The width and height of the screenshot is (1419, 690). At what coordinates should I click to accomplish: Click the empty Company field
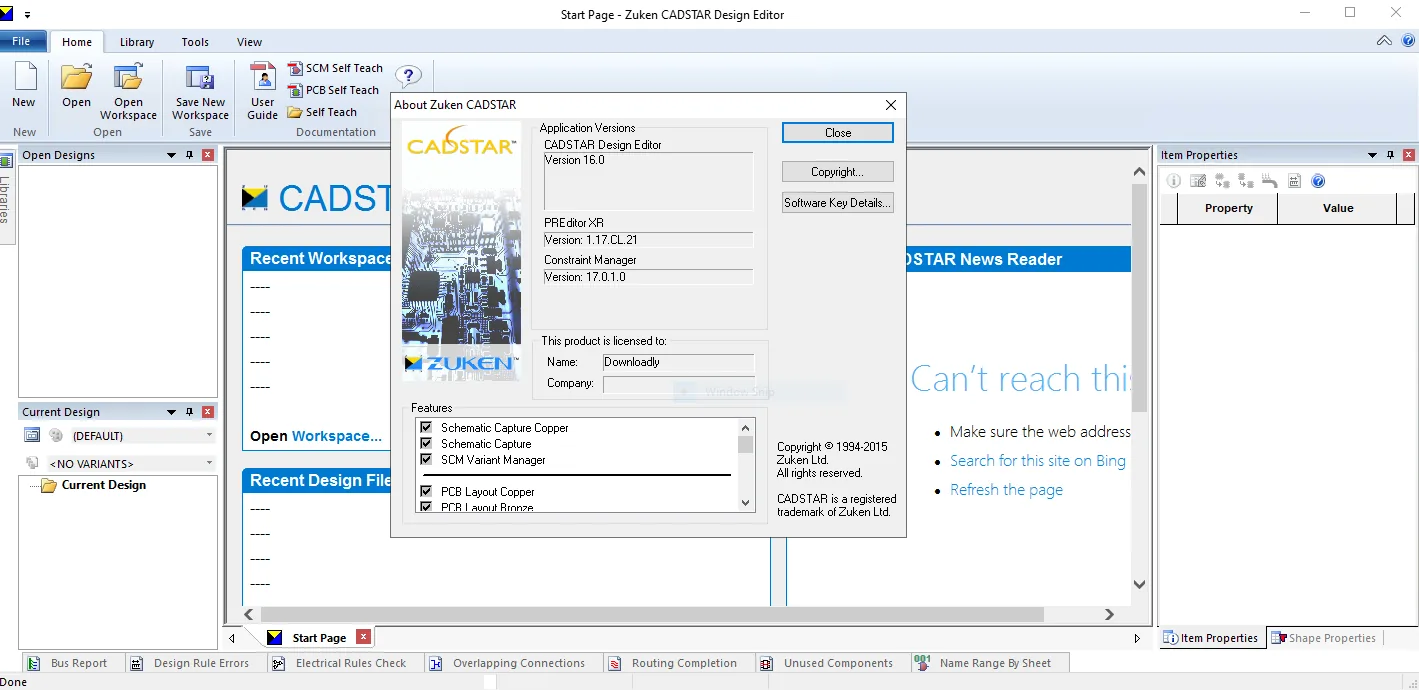pos(678,384)
